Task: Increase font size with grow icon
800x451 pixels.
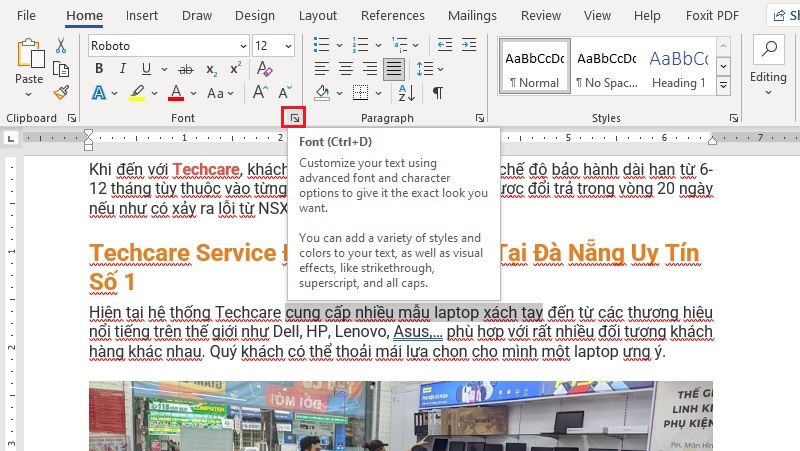Action: 260,93
